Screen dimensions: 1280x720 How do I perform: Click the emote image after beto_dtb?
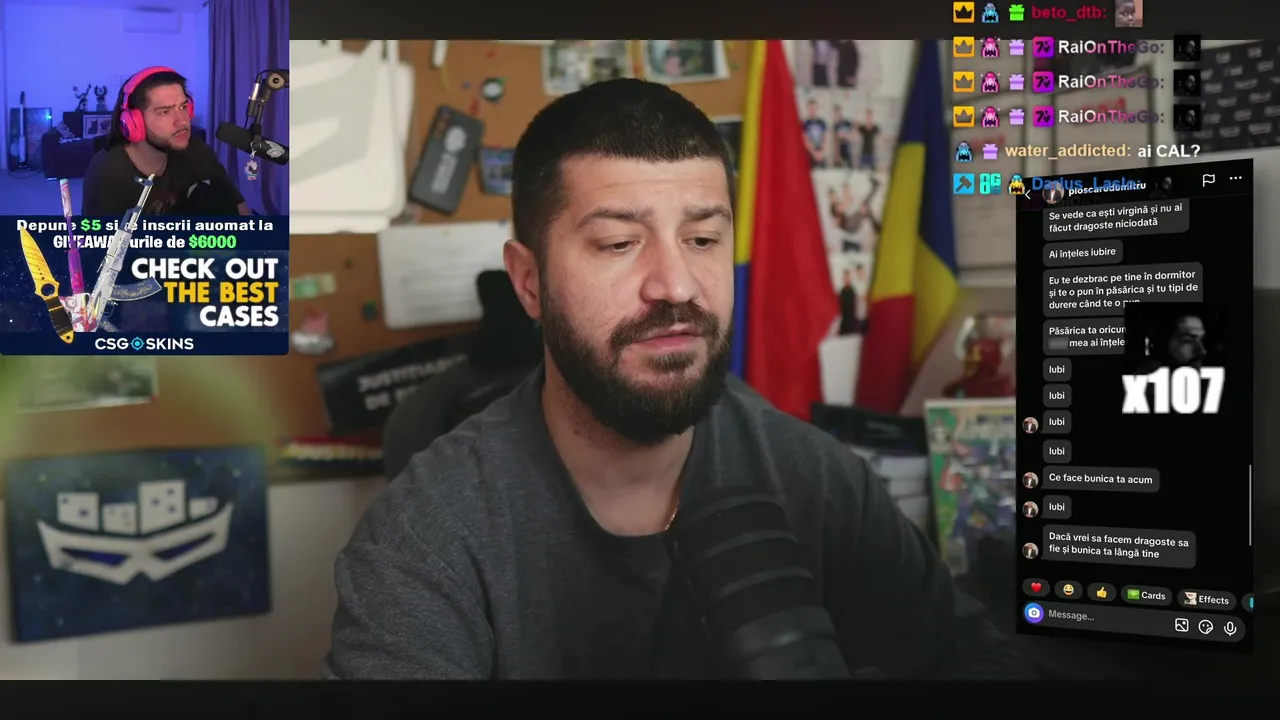(1128, 13)
